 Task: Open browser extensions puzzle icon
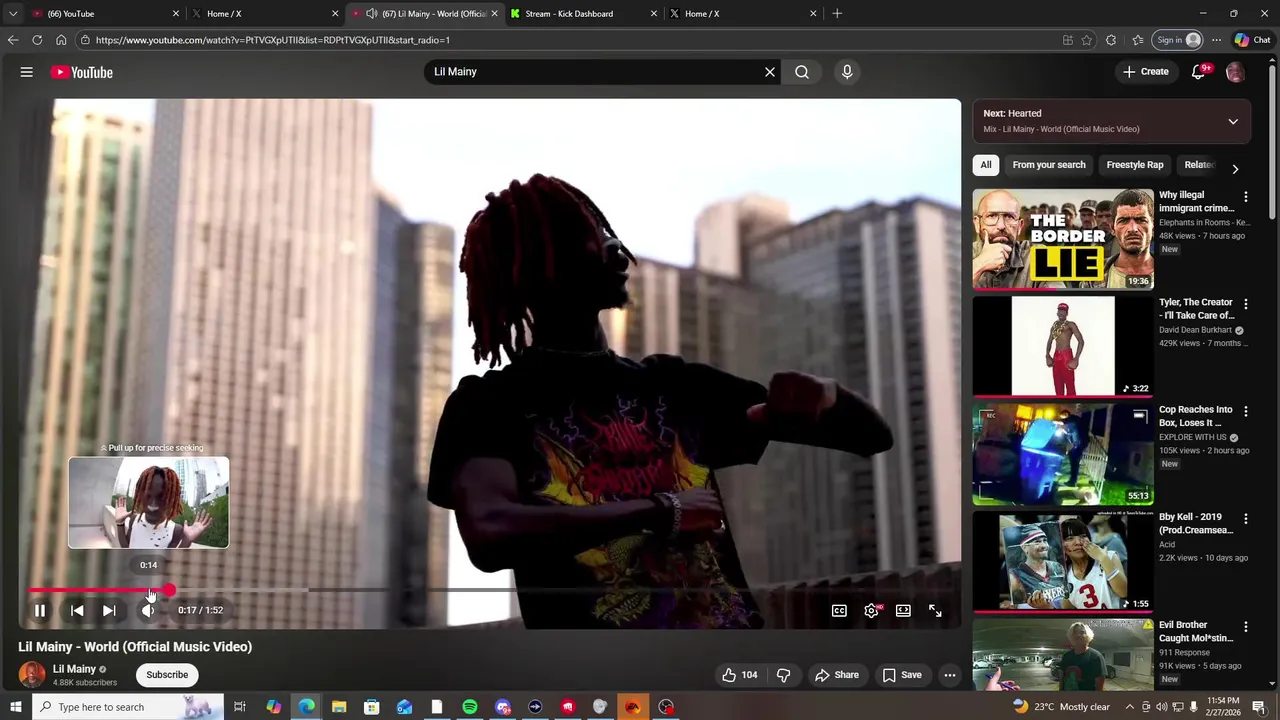pos(1111,40)
